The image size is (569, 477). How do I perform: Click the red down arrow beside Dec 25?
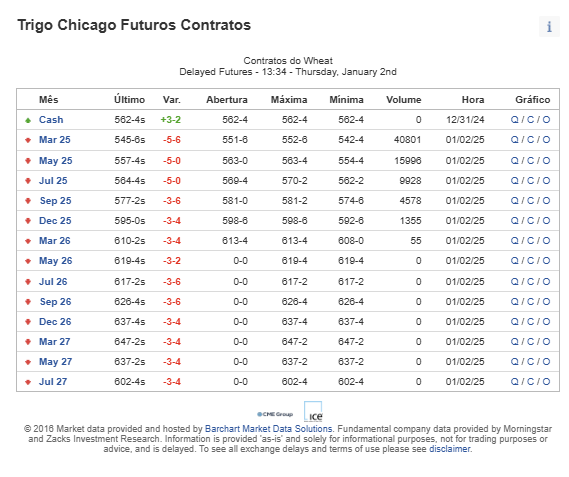click(28, 221)
